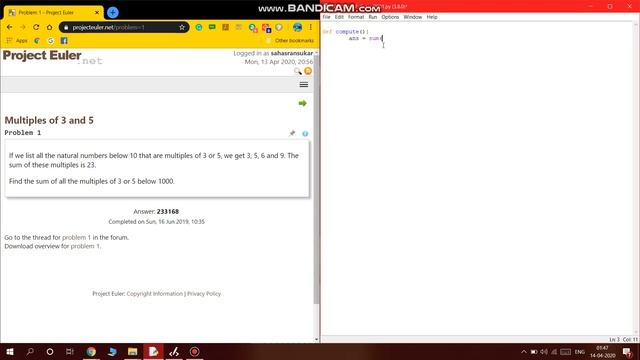The image size is (640, 360).
Task: Select the Problem 1 - Project Euler tab
Action: 53,13
